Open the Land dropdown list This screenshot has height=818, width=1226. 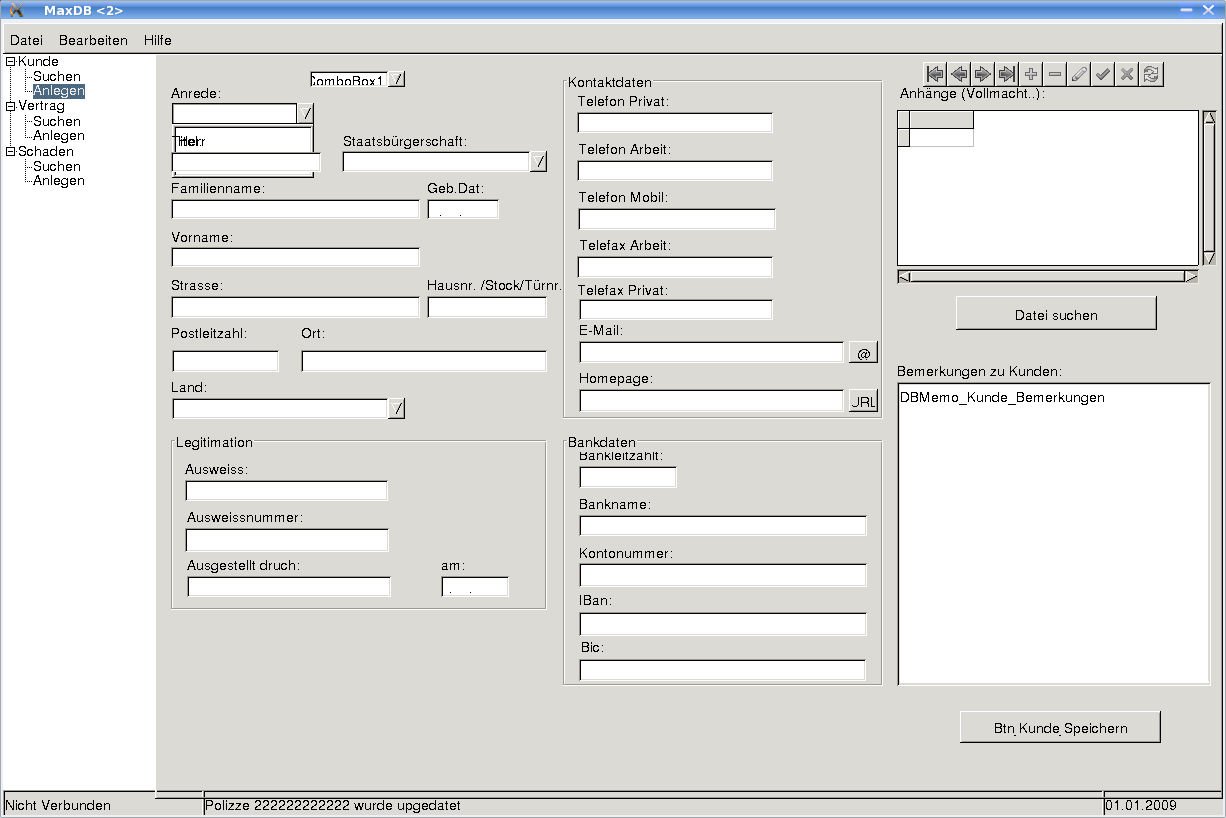[x=396, y=408]
